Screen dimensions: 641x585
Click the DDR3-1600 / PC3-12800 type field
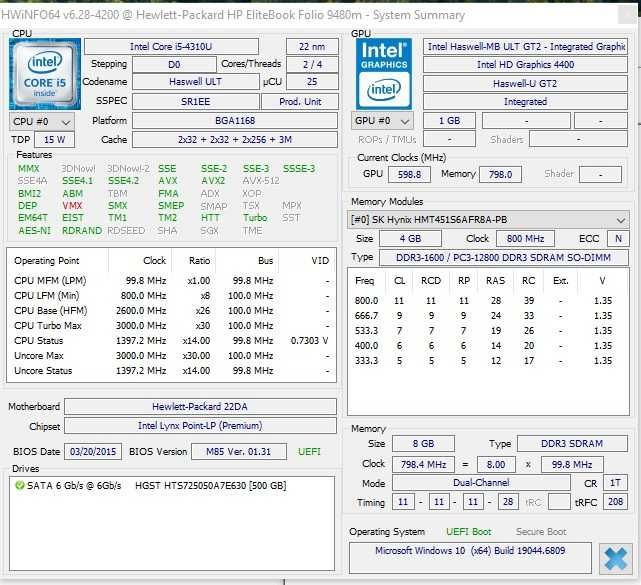point(504,258)
